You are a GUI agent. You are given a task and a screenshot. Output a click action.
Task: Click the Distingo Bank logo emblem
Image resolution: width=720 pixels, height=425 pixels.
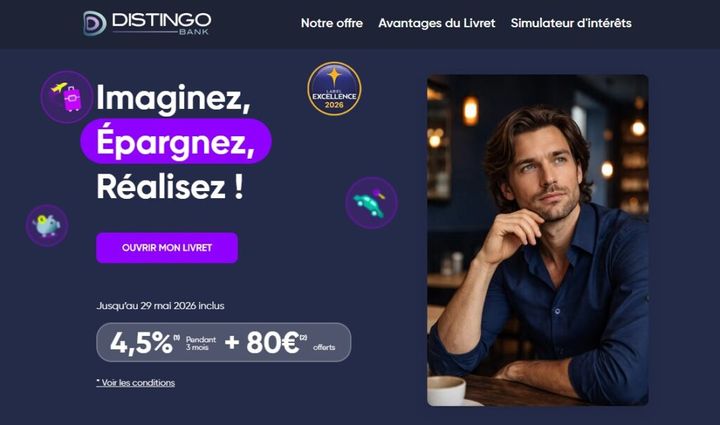click(x=94, y=23)
